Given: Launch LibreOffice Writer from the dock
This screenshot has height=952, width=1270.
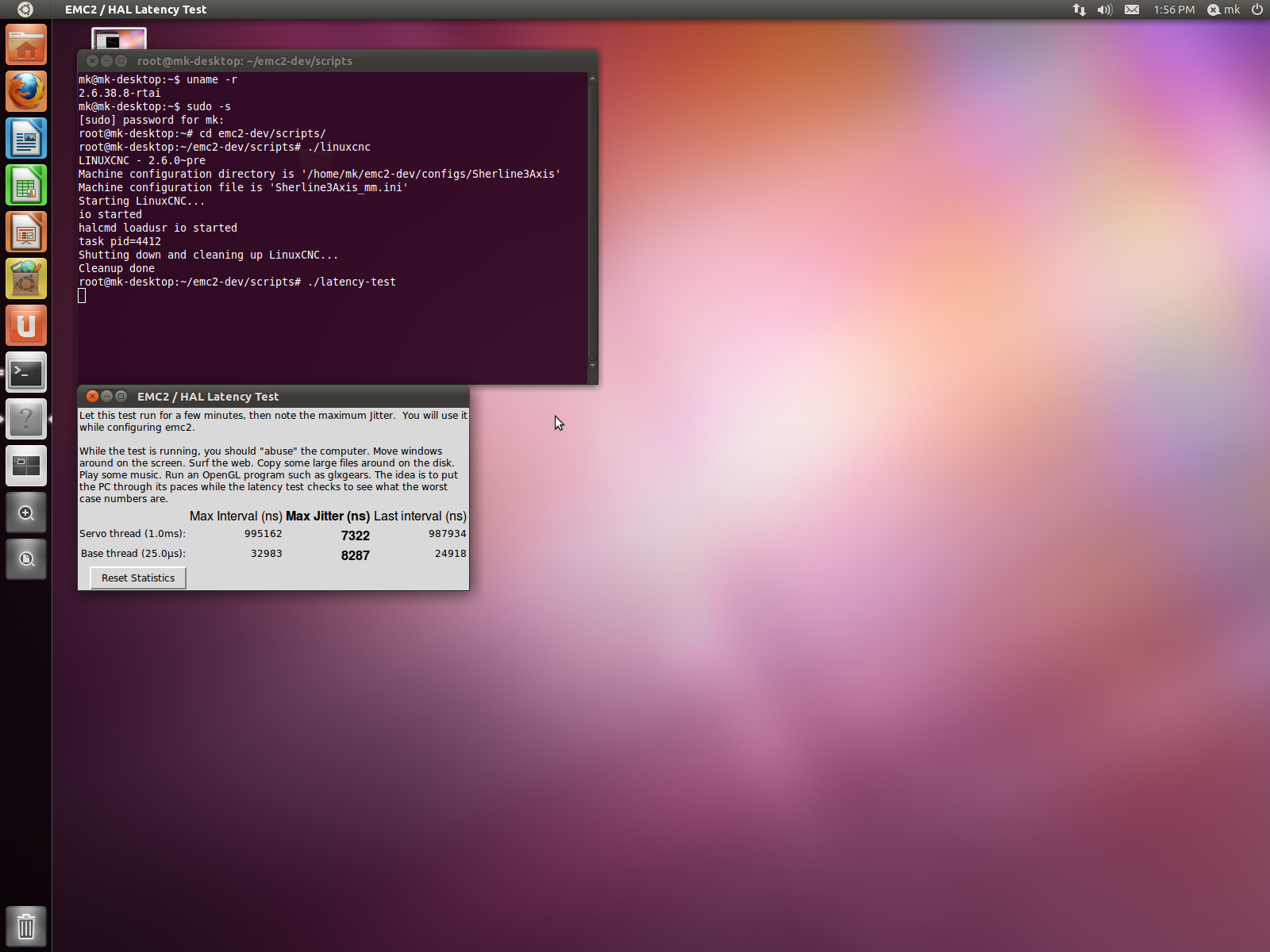Looking at the screenshot, I should pyautogui.click(x=26, y=139).
